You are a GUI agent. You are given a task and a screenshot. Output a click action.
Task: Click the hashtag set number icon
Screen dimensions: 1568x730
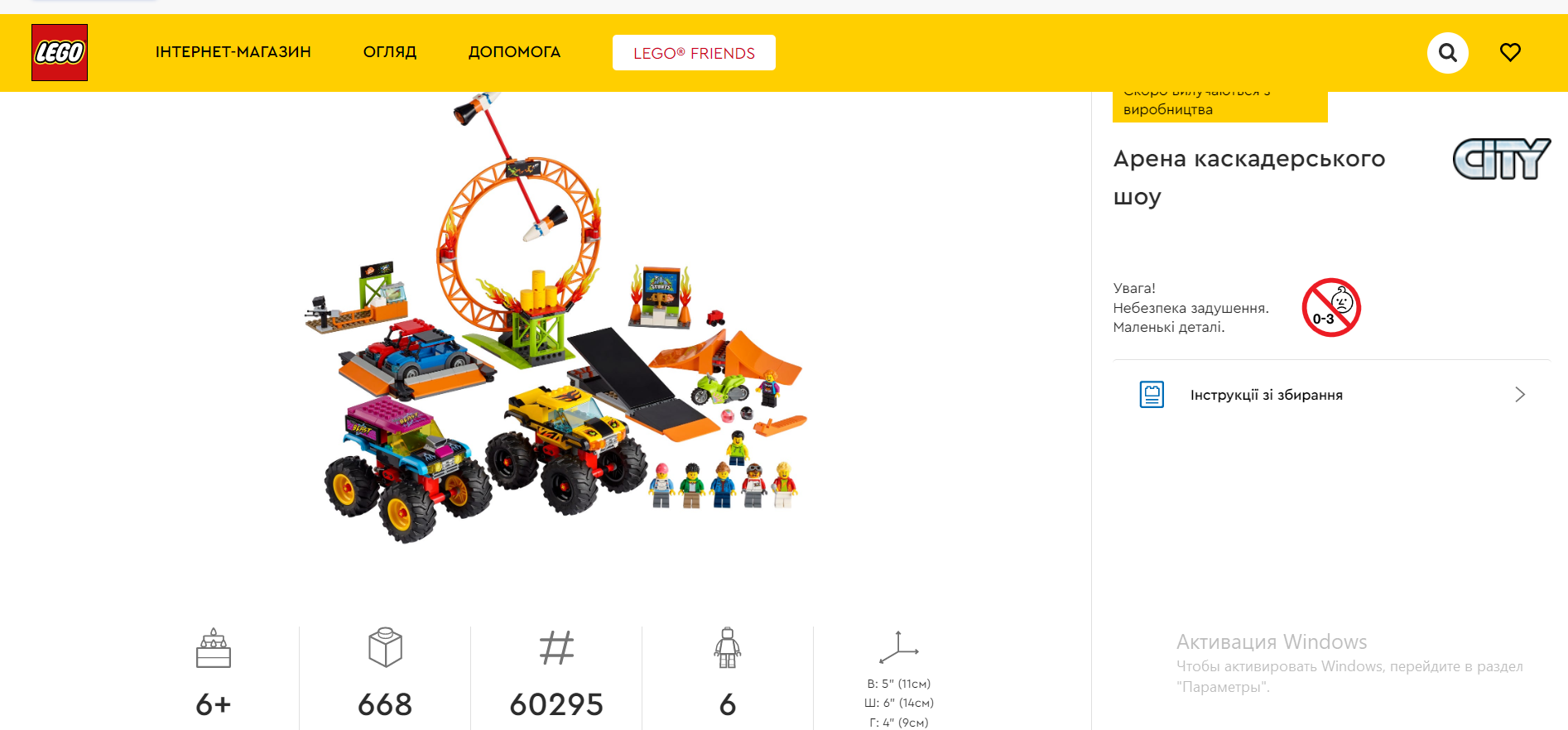pyautogui.click(x=556, y=648)
